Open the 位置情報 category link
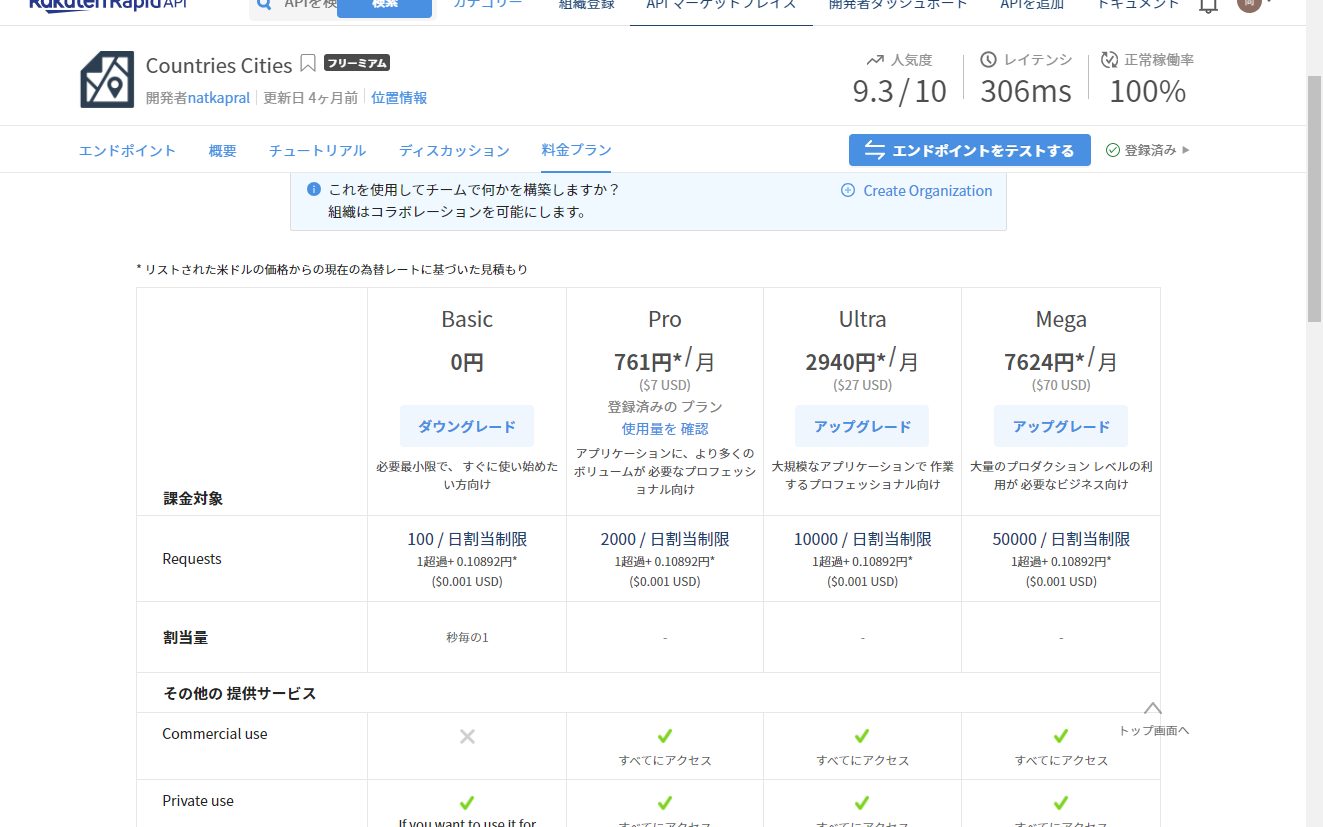This screenshot has height=827, width=1323. pos(399,97)
